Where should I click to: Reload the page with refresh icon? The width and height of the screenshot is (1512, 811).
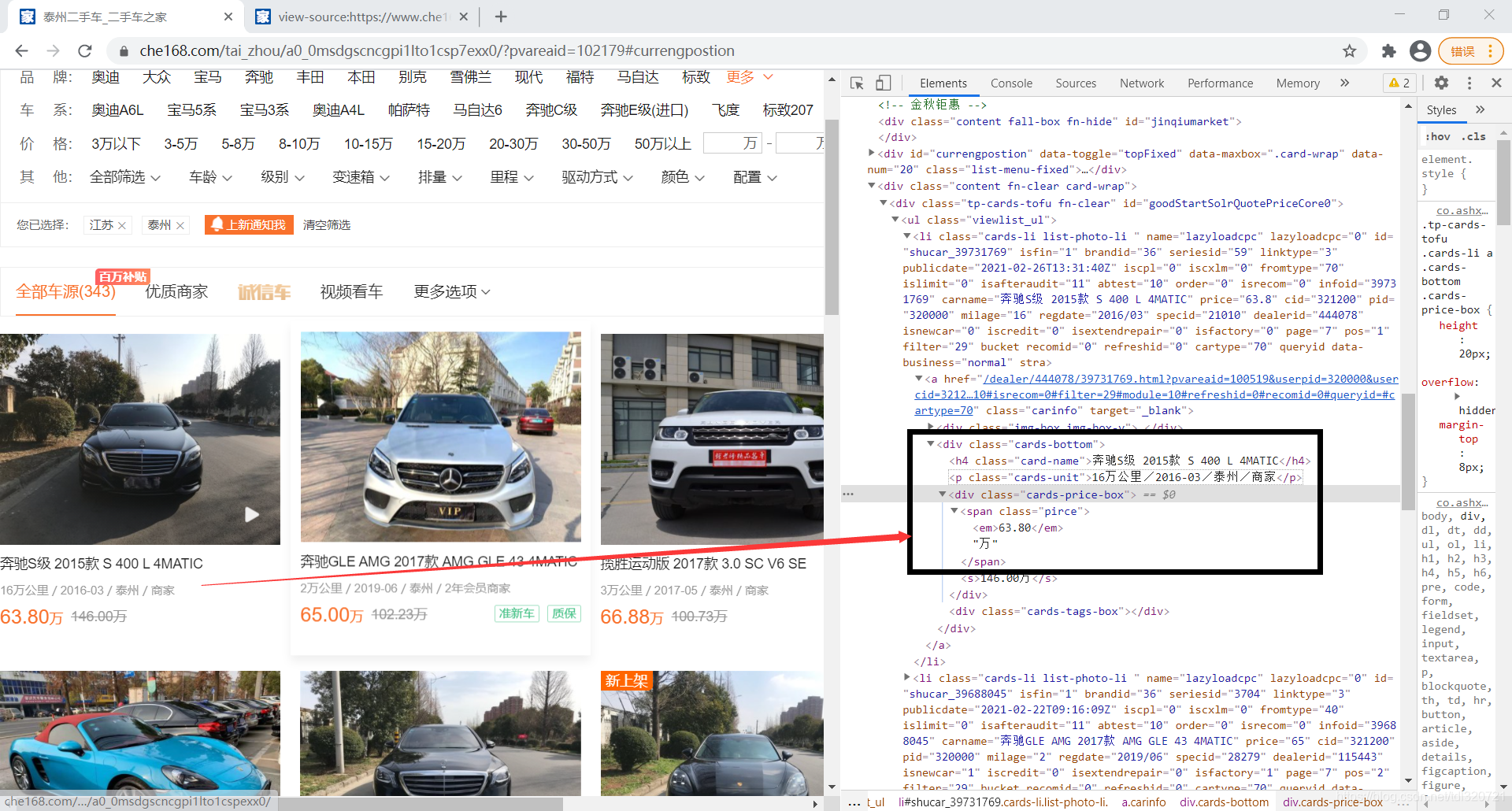[x=85, y=50]
